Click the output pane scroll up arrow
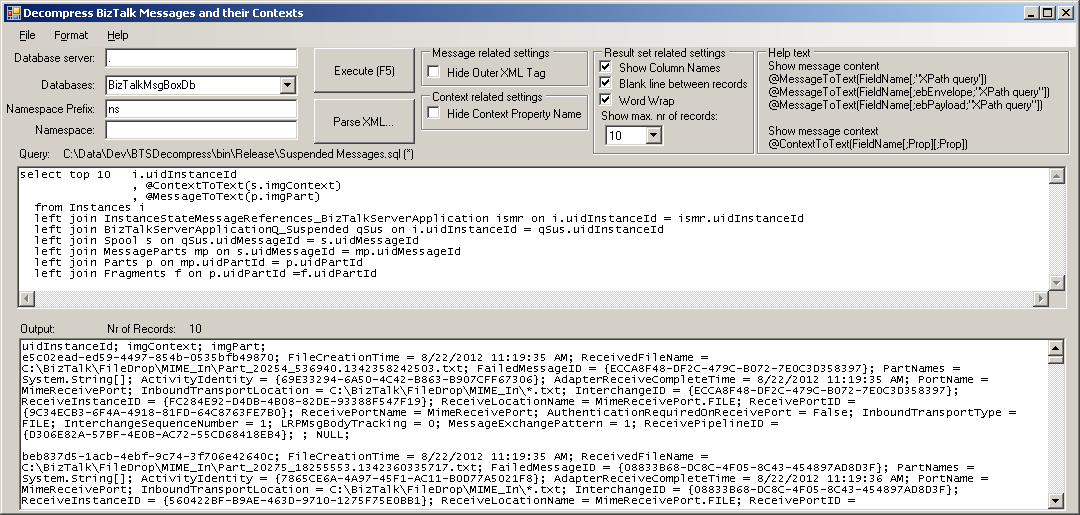1080x515 pixels. point(1057,346)
